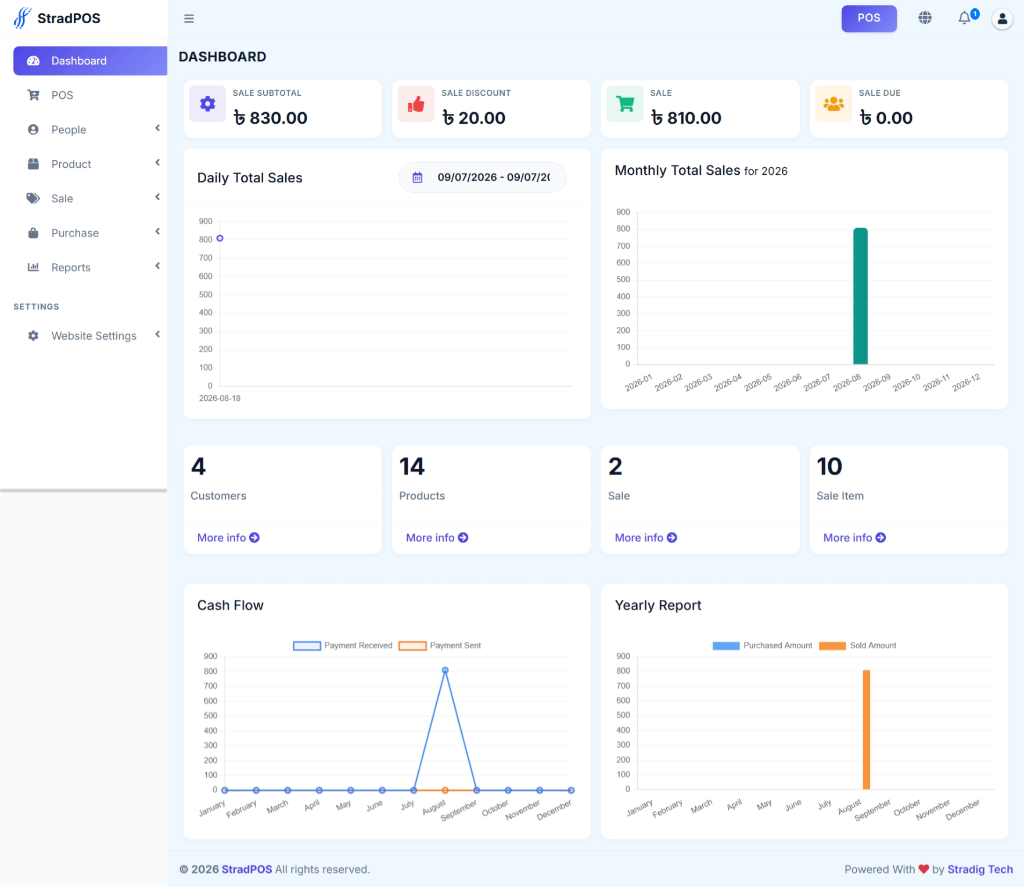Open the Product sidebar menu item
Screen dimensions: 1024x887
point(90,164)
